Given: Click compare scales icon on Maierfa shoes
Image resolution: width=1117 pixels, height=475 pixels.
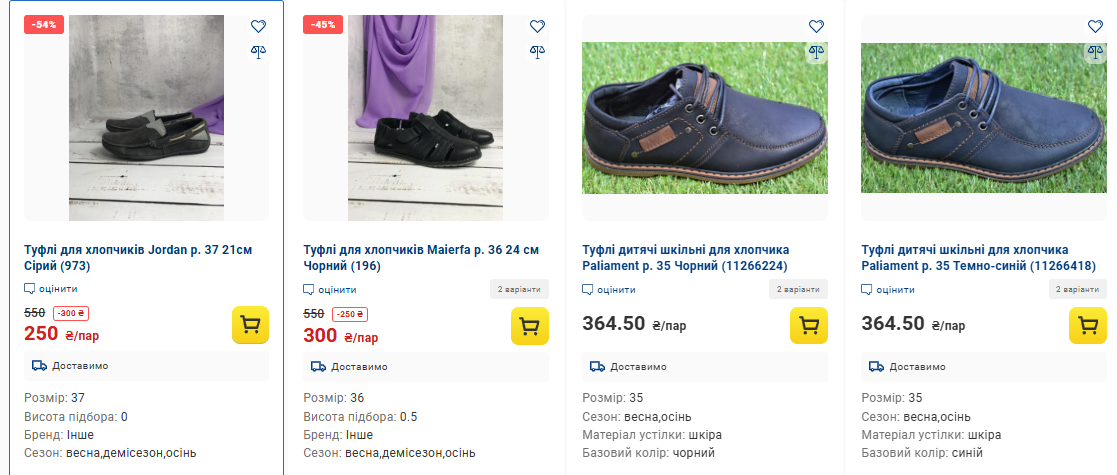Looking at the screenshot, I should pyautogui.click(x=537, y=50).
